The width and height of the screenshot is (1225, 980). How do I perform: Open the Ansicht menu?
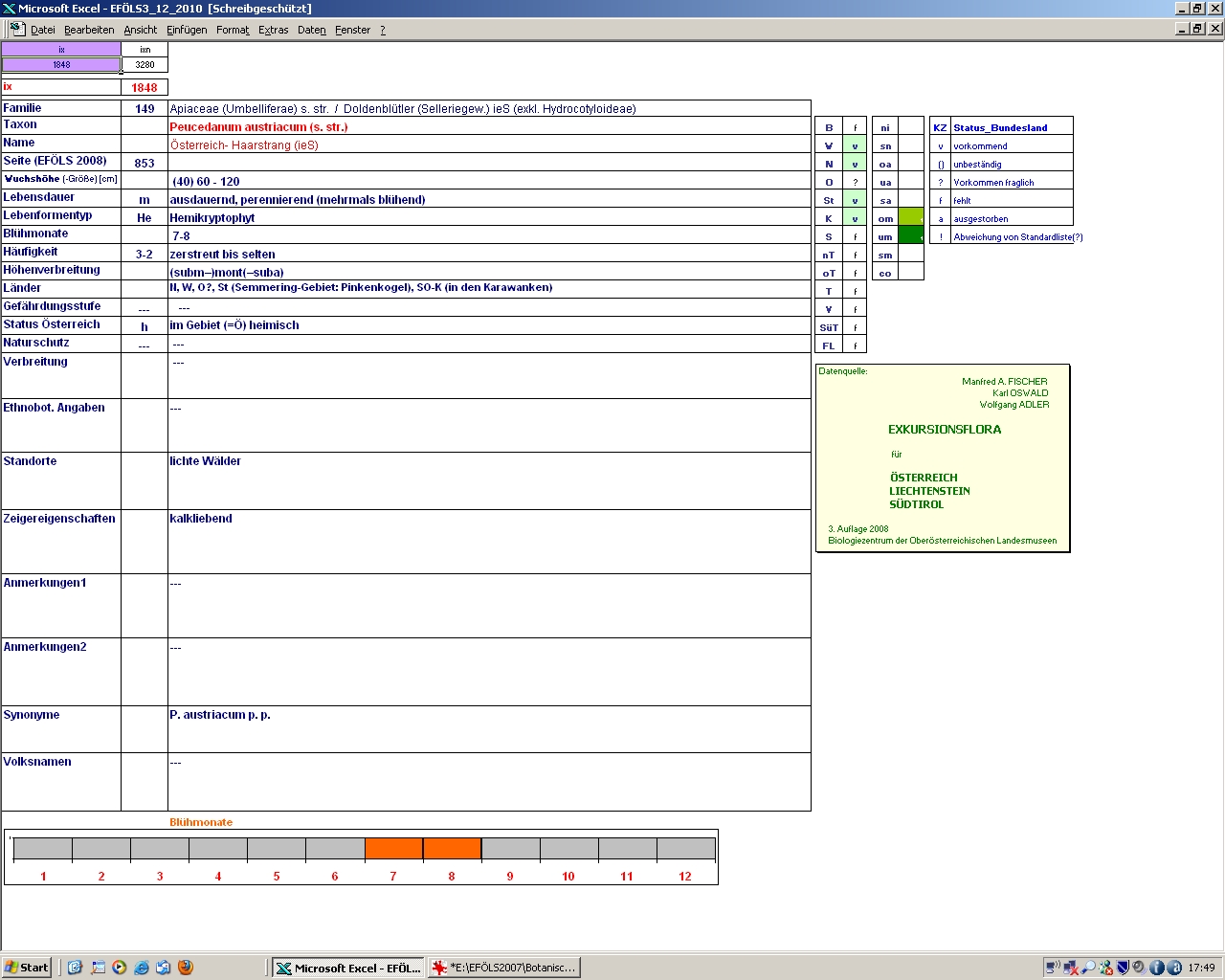(x=140, y=30)
